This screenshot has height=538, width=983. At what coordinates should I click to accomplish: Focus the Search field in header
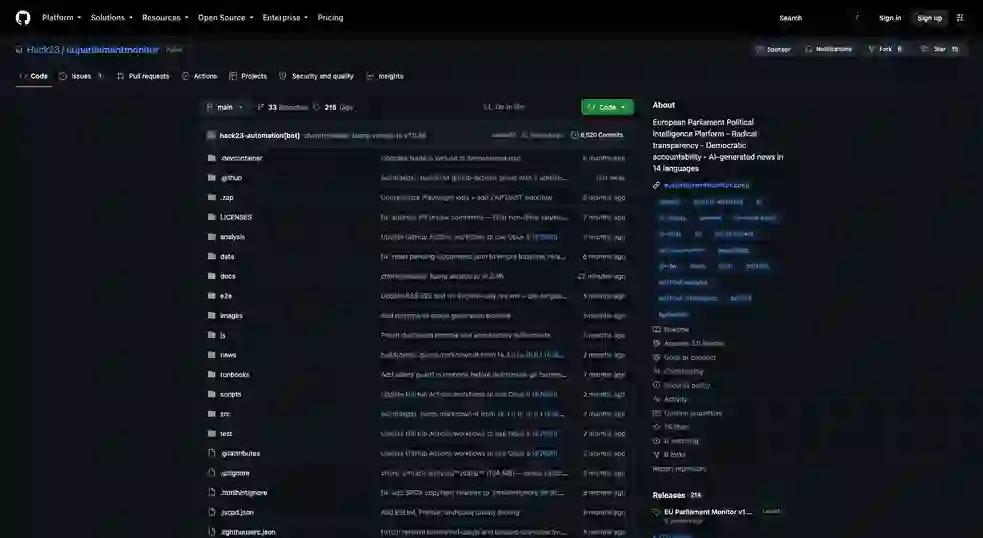point(819,18)
